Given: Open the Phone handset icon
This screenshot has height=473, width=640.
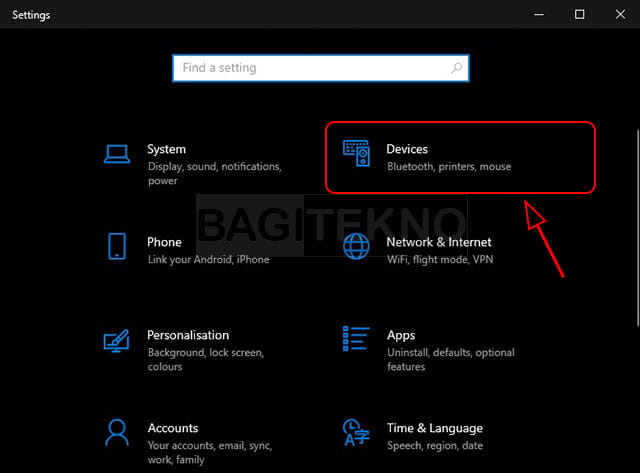Looking at the screenshot, I should point(117,246).
